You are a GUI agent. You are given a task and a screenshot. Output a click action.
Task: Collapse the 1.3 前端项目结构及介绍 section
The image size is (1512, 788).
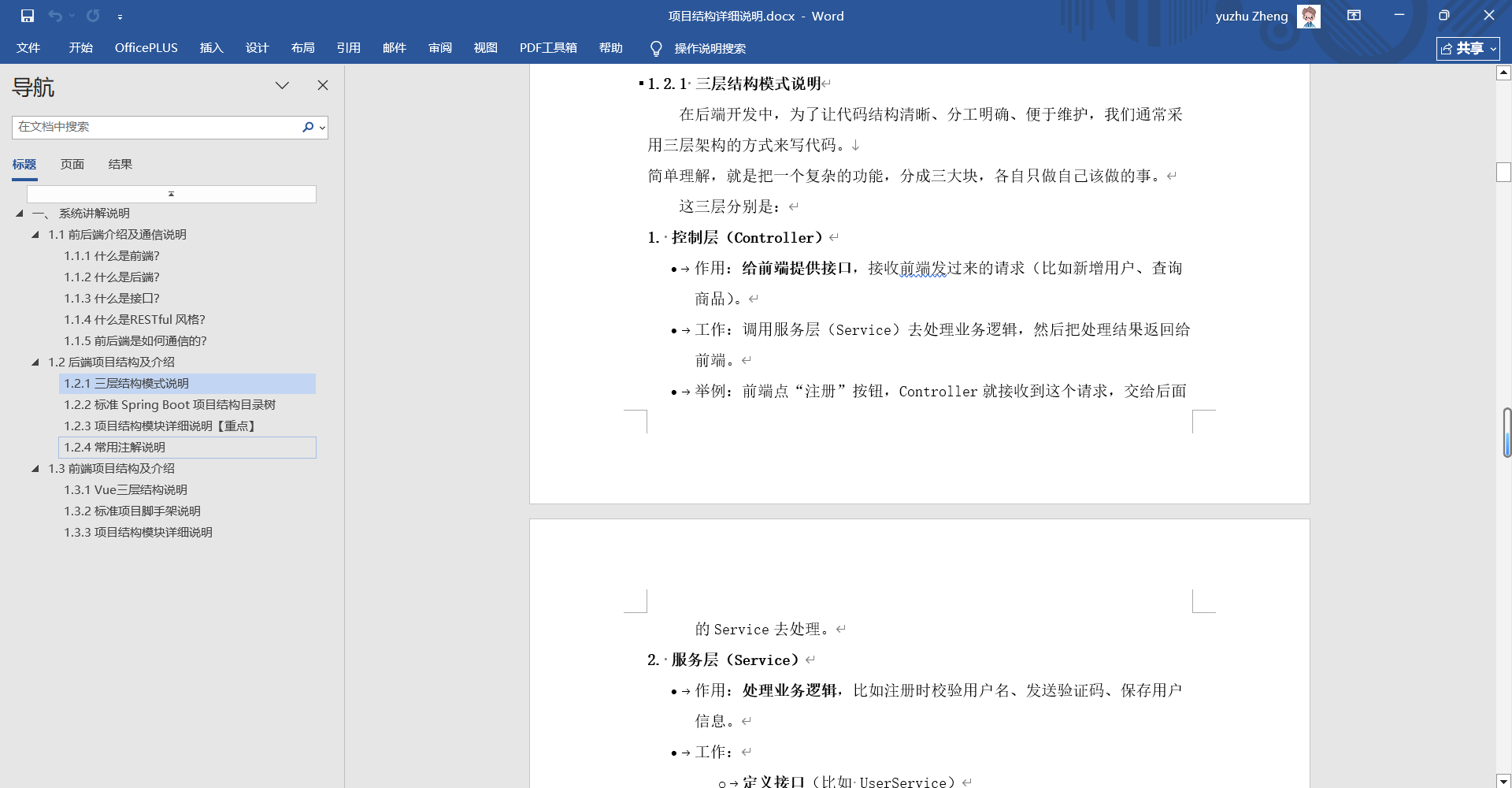35,469
